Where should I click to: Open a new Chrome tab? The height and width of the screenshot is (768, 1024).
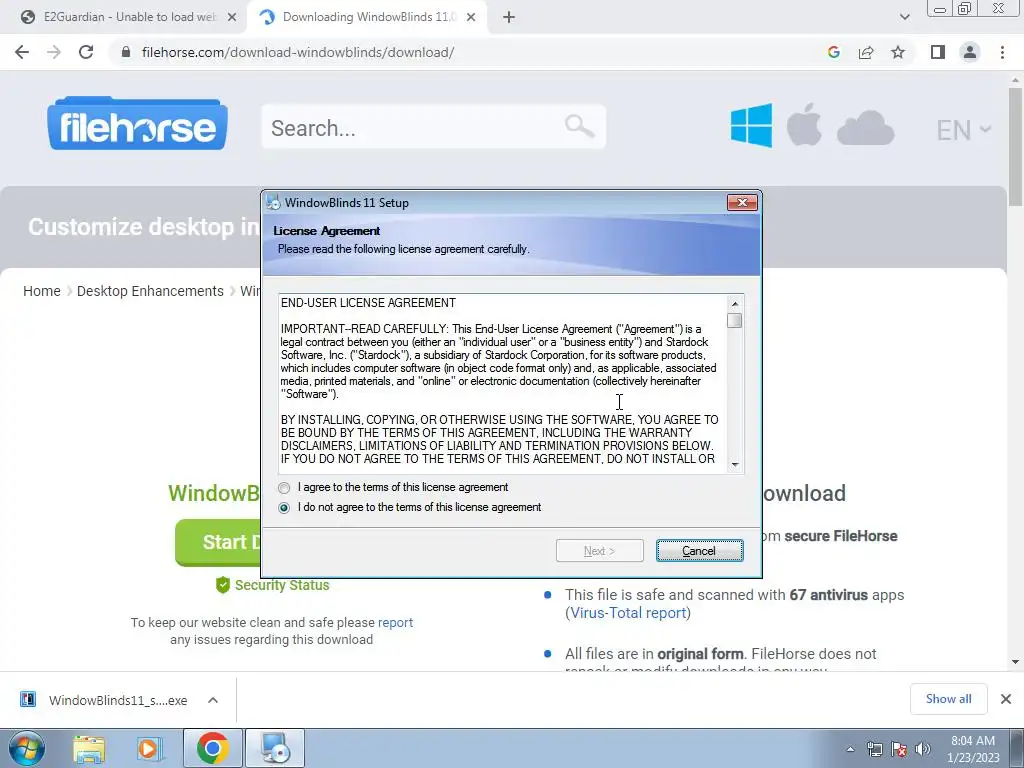click(x=509, y=18)
